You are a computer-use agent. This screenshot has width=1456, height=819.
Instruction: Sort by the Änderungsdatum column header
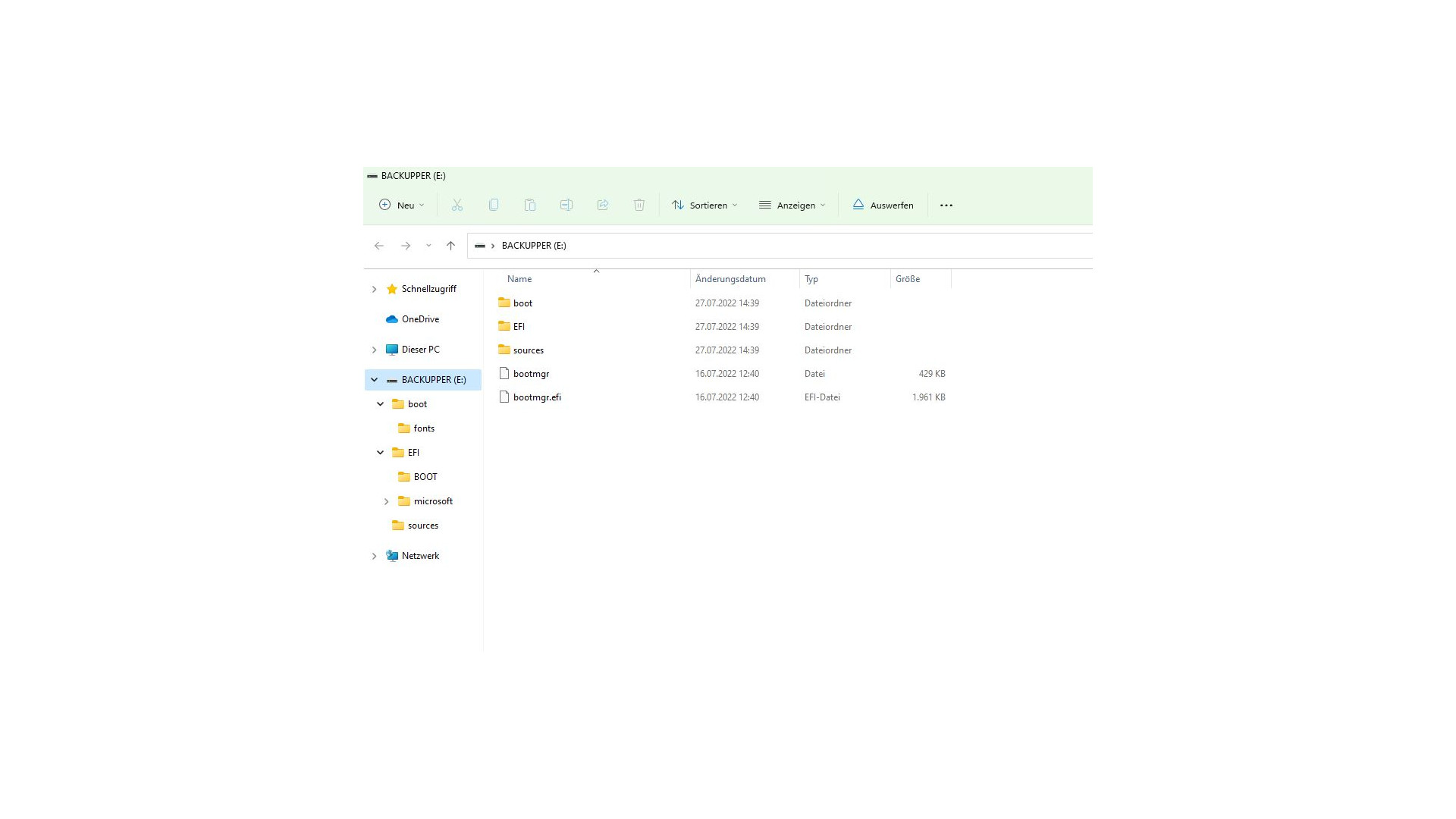coord(730,279)
